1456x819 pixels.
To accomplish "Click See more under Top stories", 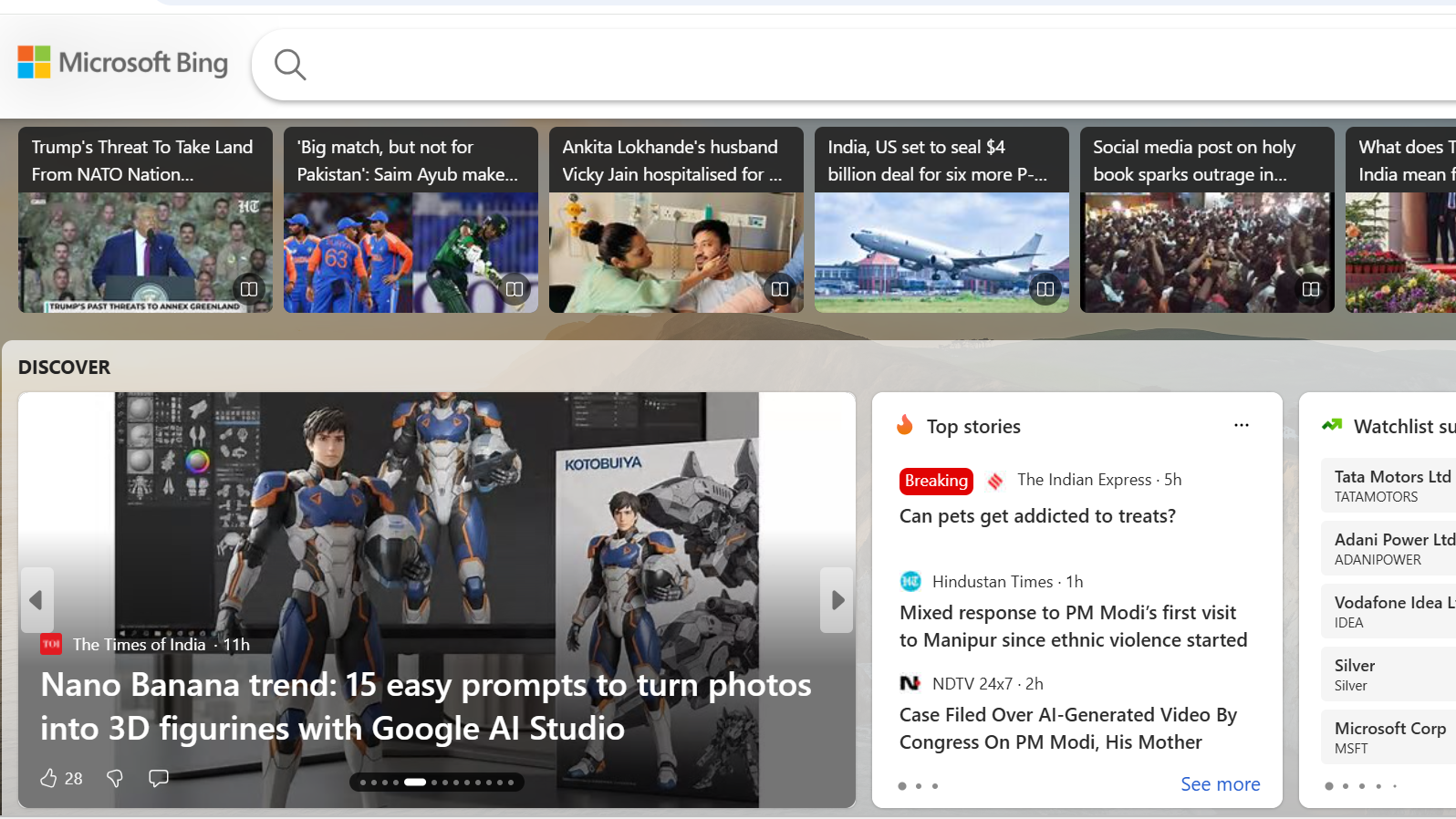I will click(x=1220, y=784).
